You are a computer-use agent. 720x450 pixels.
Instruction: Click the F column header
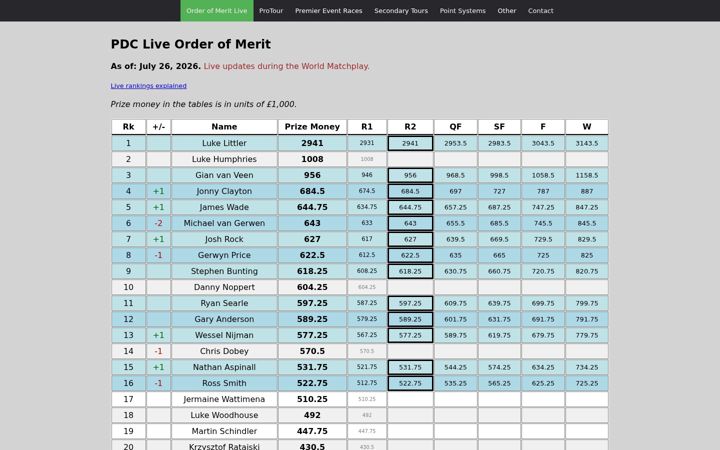tap(543, 127)
